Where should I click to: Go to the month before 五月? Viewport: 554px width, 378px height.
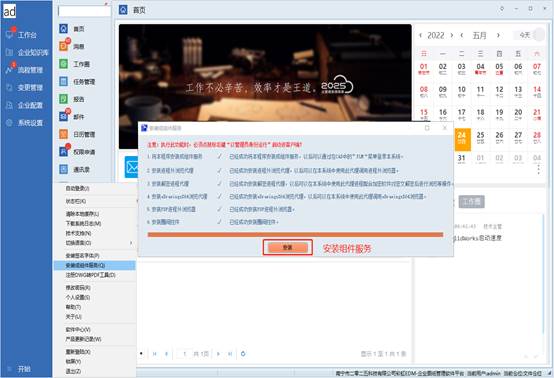click(x=462, y=35)
